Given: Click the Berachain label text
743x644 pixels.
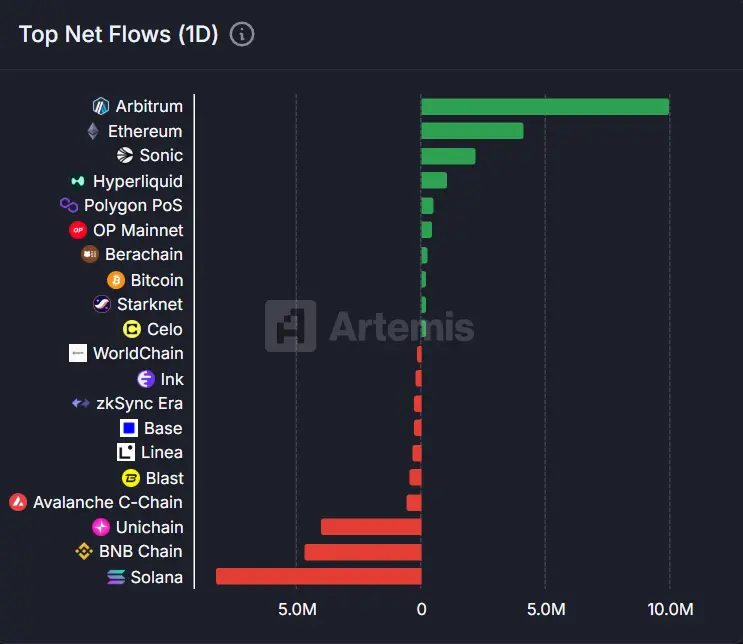Looking at the screenshot, I should pos(144,254).
